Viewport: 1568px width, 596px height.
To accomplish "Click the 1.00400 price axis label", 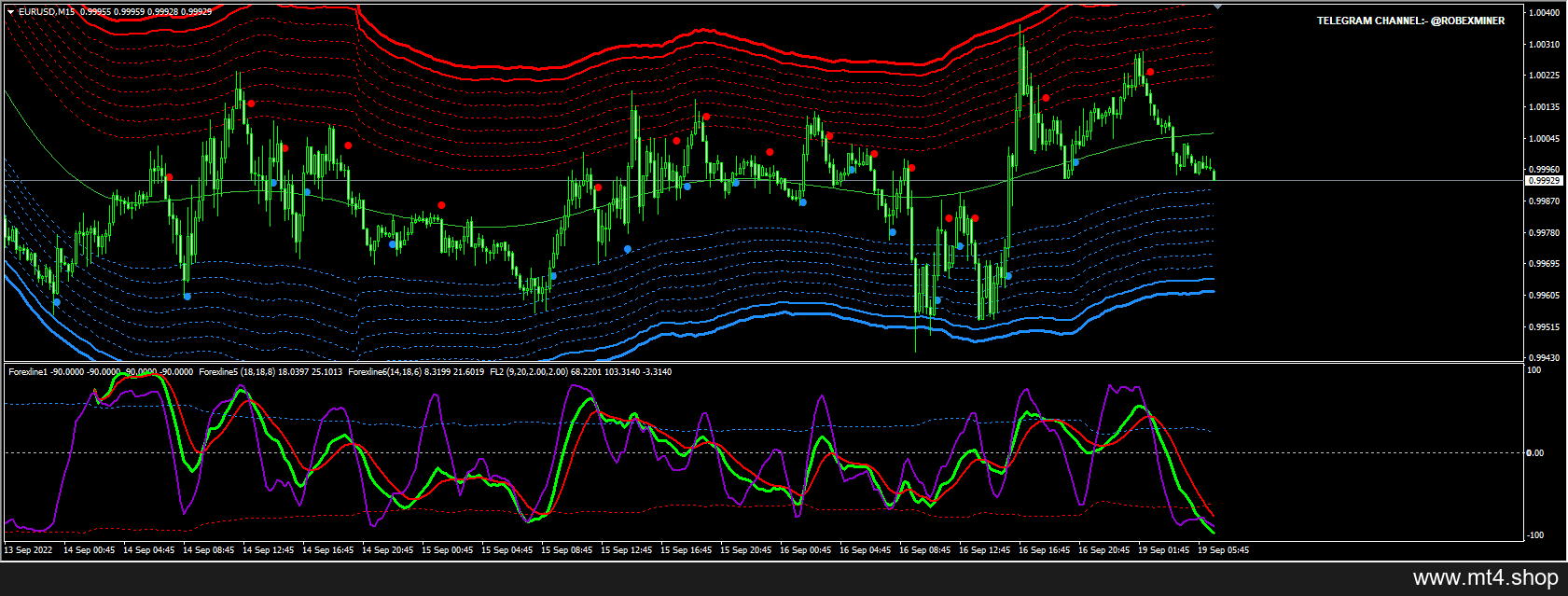I will coord(1545,13).
